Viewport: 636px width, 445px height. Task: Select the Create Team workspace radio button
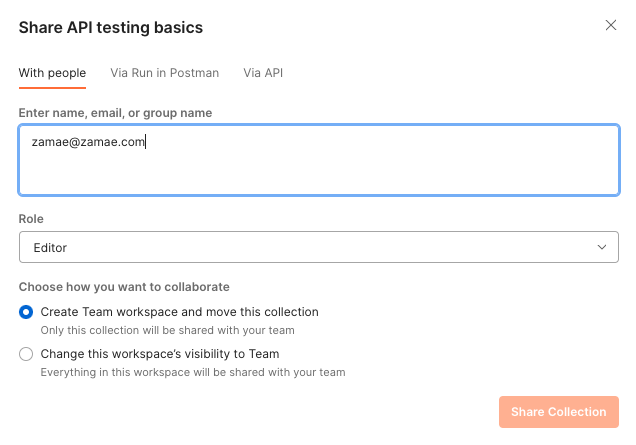pyautogui.click(x=26, y=312)
